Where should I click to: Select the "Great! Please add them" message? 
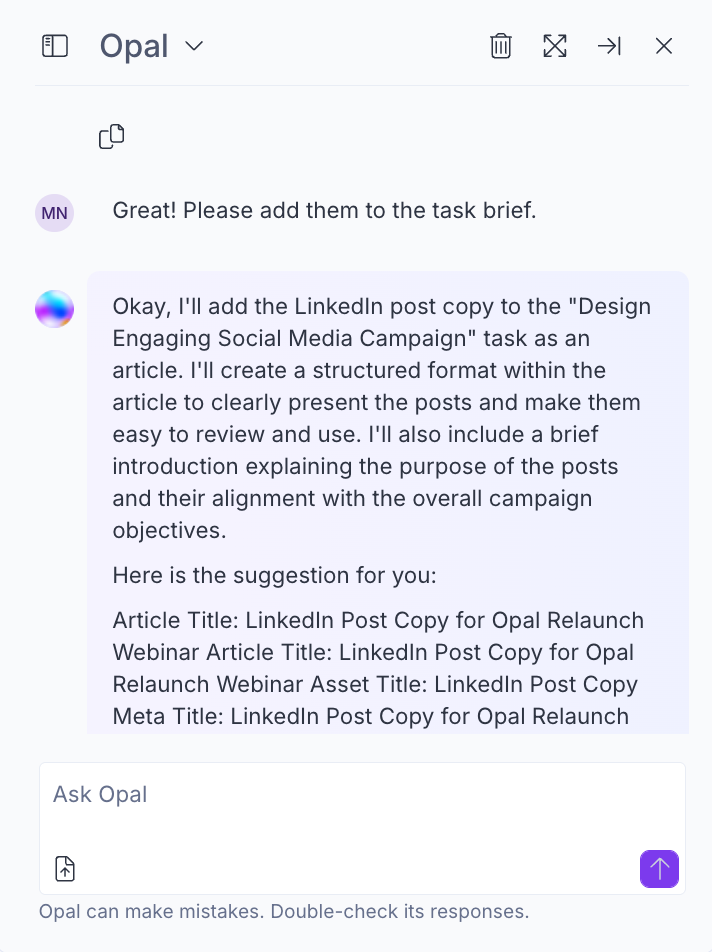(x=324, y=211)
